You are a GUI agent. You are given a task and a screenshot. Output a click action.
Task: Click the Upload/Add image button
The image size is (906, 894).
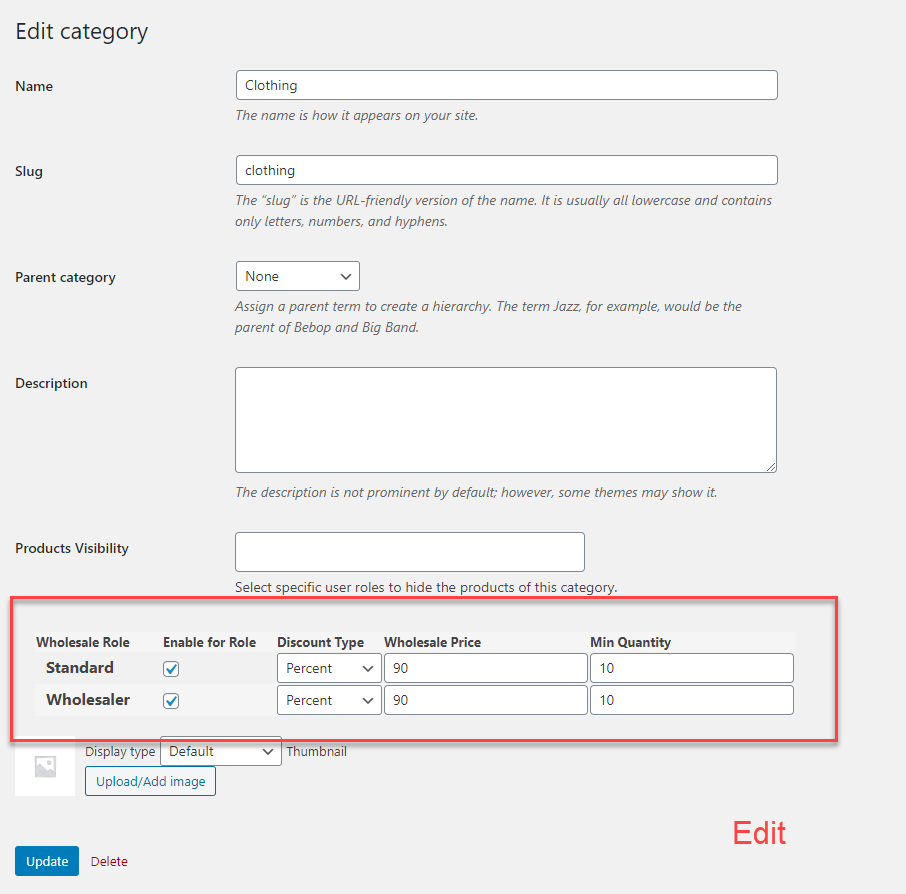pyautogui.click(x=150, y=781)
